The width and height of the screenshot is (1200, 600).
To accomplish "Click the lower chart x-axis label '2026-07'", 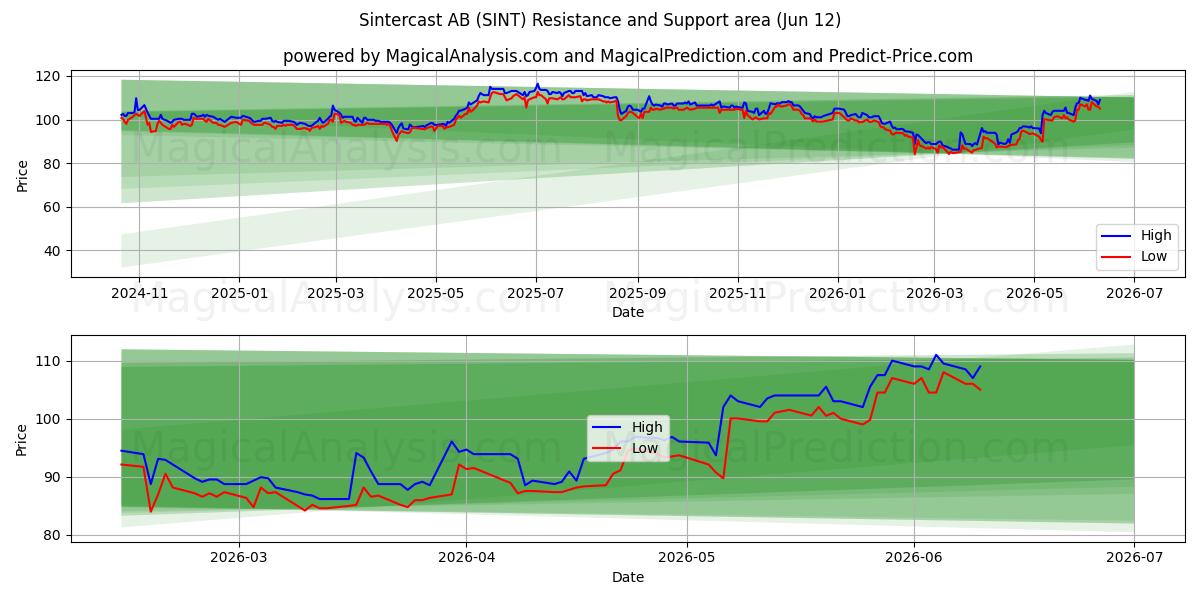I will point(1134,558).
